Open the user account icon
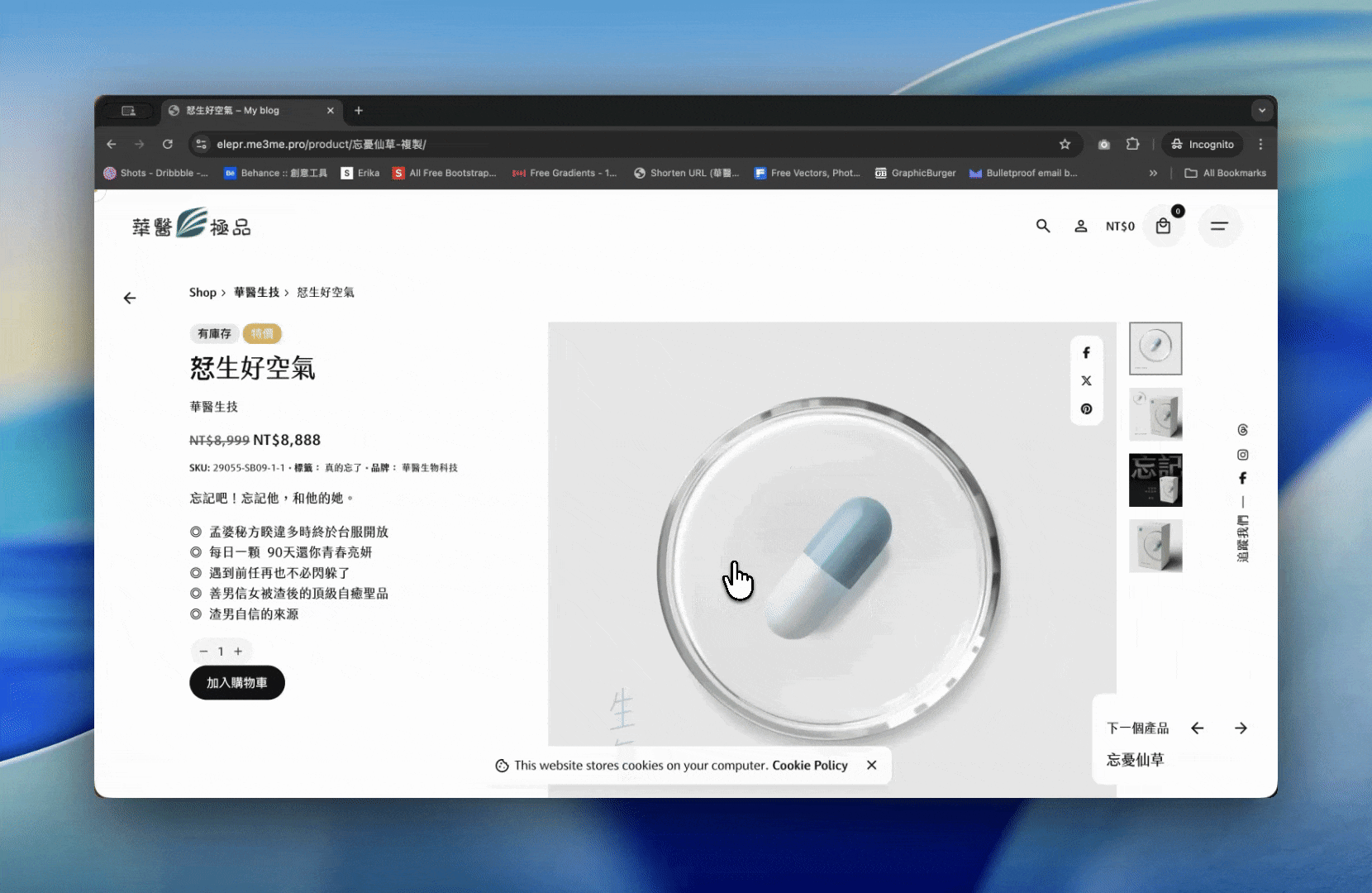Image resolution: width=1372 pixels, height=893 pixels. tap(1080, 226)
